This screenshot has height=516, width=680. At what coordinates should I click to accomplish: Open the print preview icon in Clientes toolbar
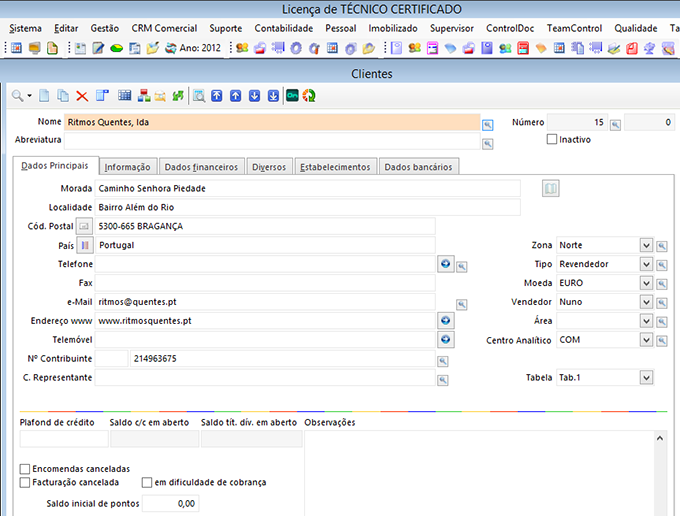[199, 96]
